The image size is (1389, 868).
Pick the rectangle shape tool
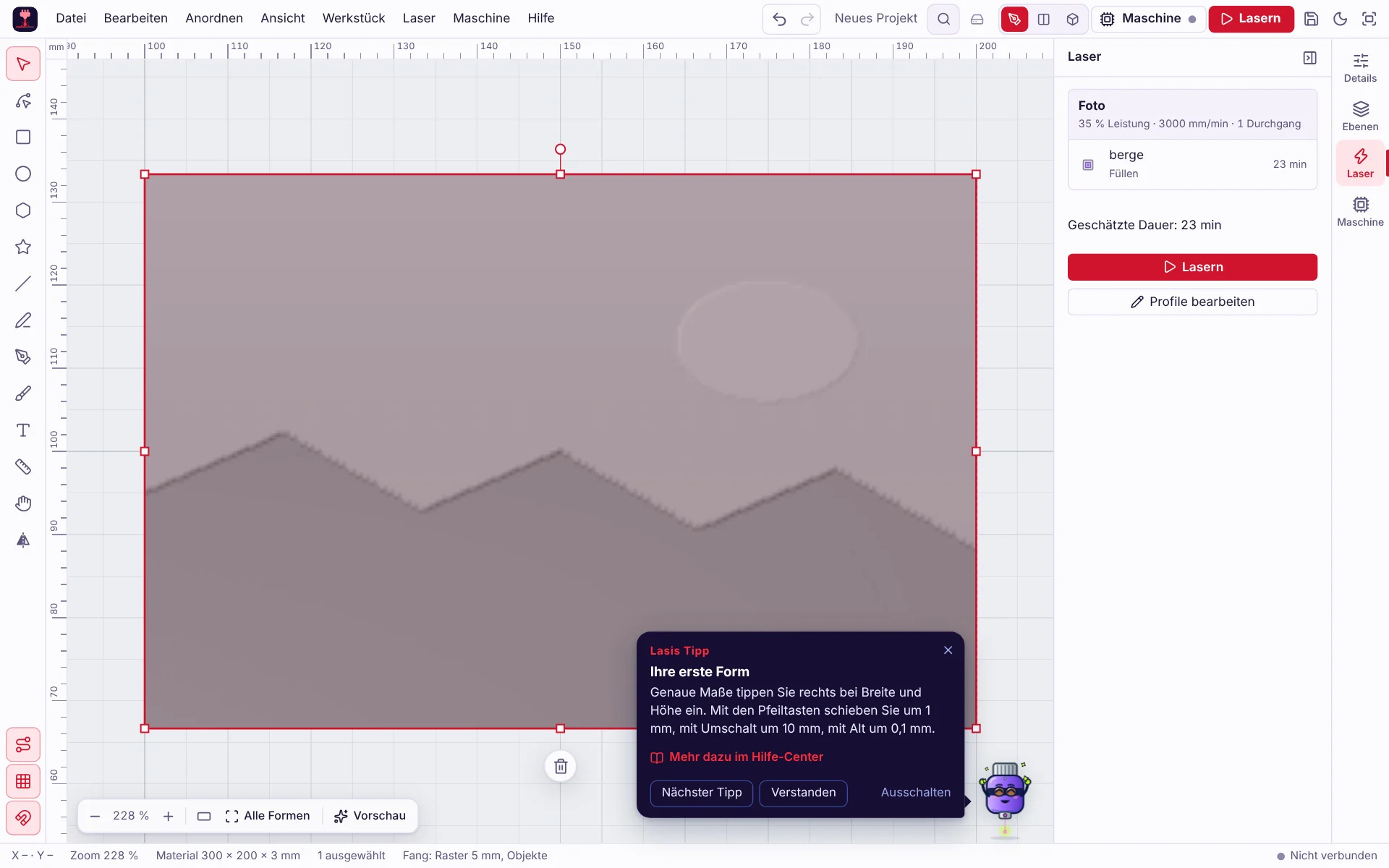[x=23, y=137]
